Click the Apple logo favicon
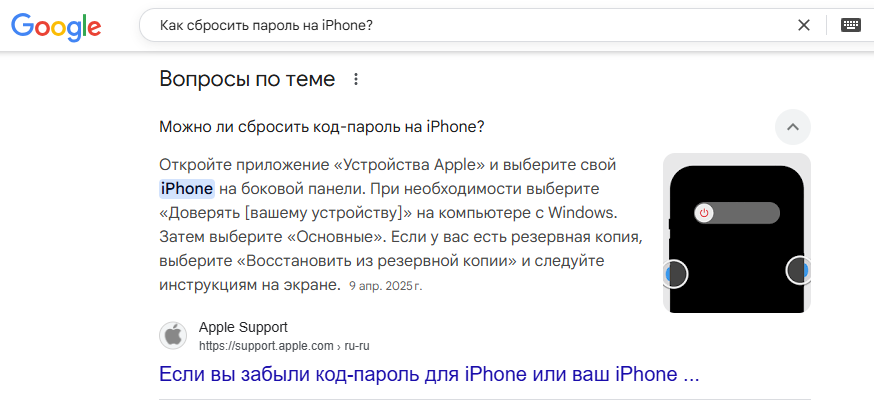The width and height of the screenshot is (874, 402). (x=173, y=336)
